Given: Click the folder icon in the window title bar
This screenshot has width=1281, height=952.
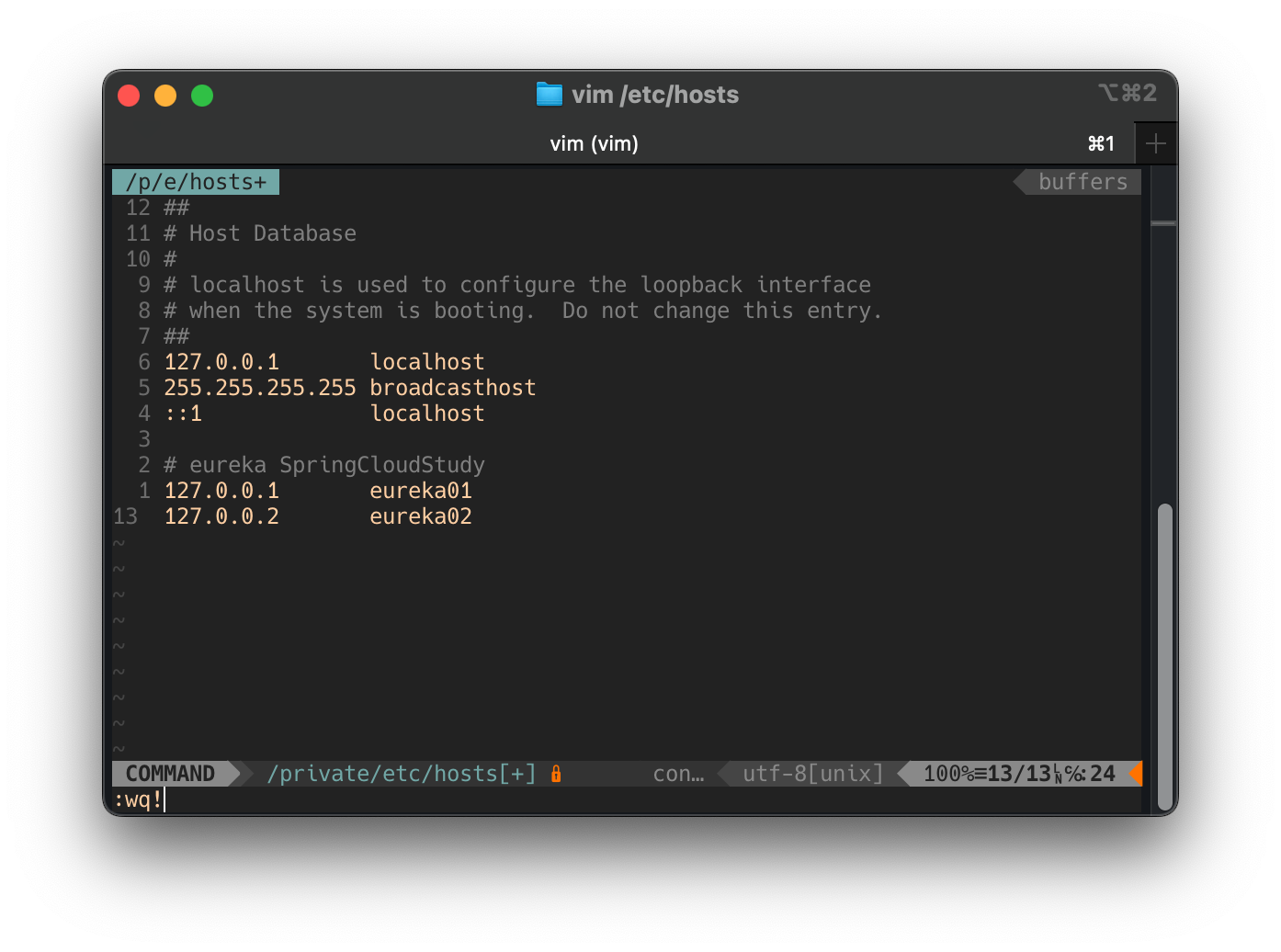Looking at the screenshot, I should [549, 94].
